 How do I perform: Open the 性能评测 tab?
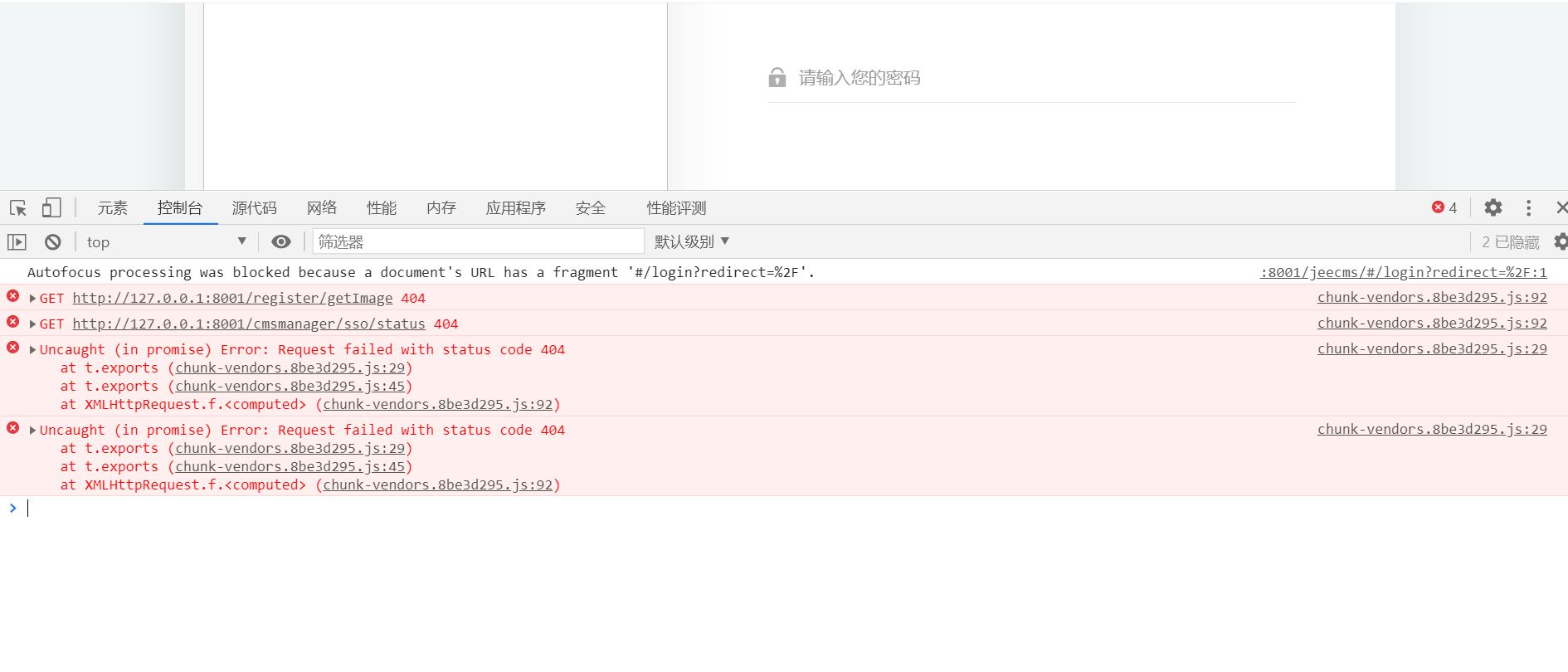[676, 208]
